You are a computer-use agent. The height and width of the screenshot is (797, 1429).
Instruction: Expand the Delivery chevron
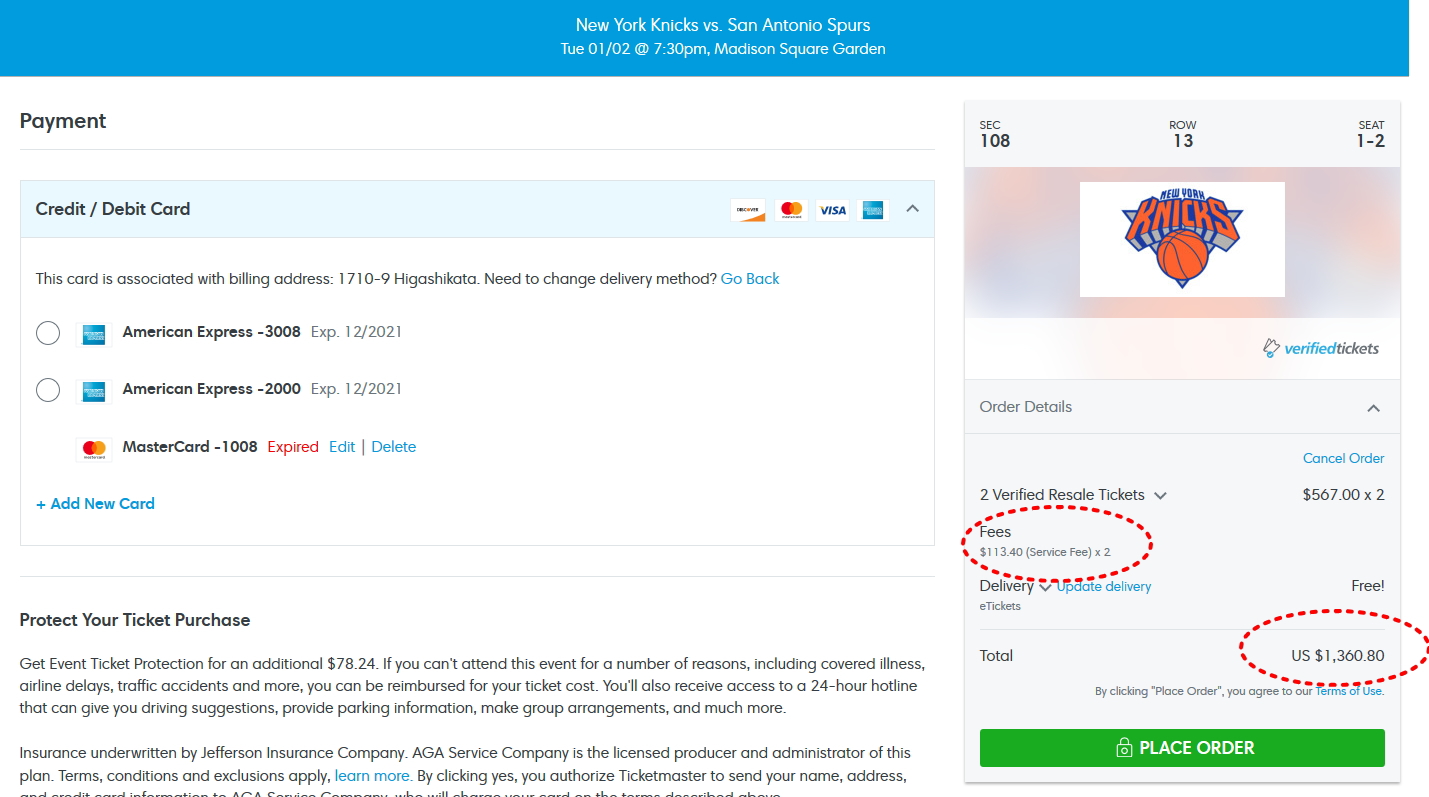point(1045,587)
